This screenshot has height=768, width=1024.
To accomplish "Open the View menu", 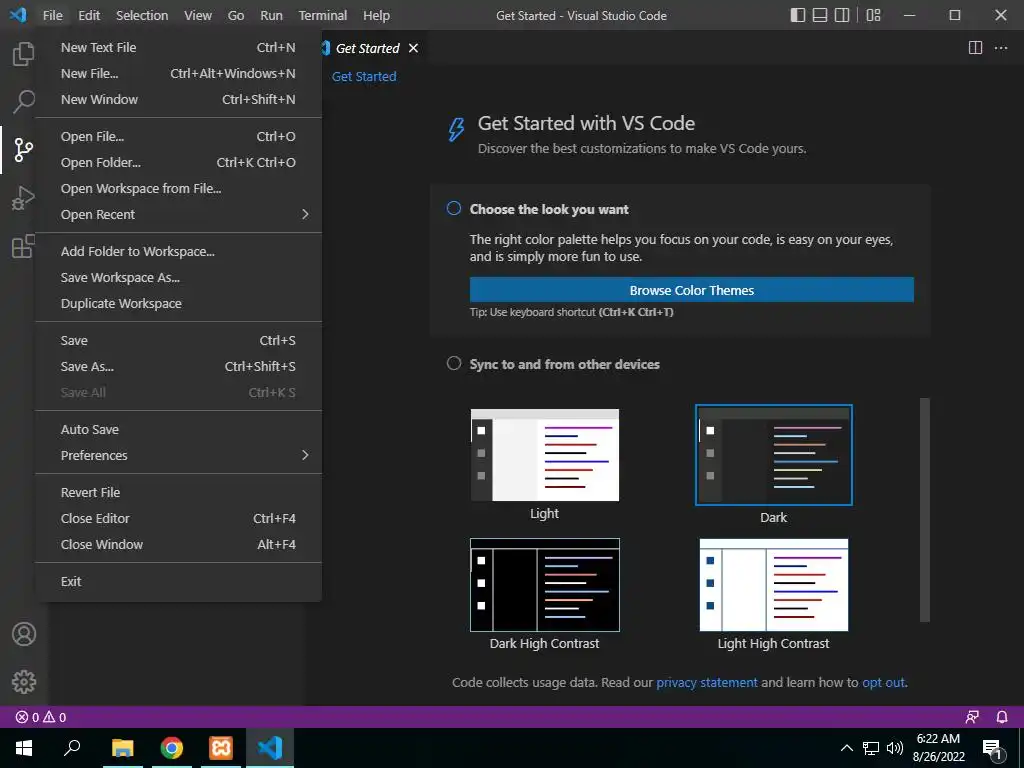I will click(x=198, y=15).
